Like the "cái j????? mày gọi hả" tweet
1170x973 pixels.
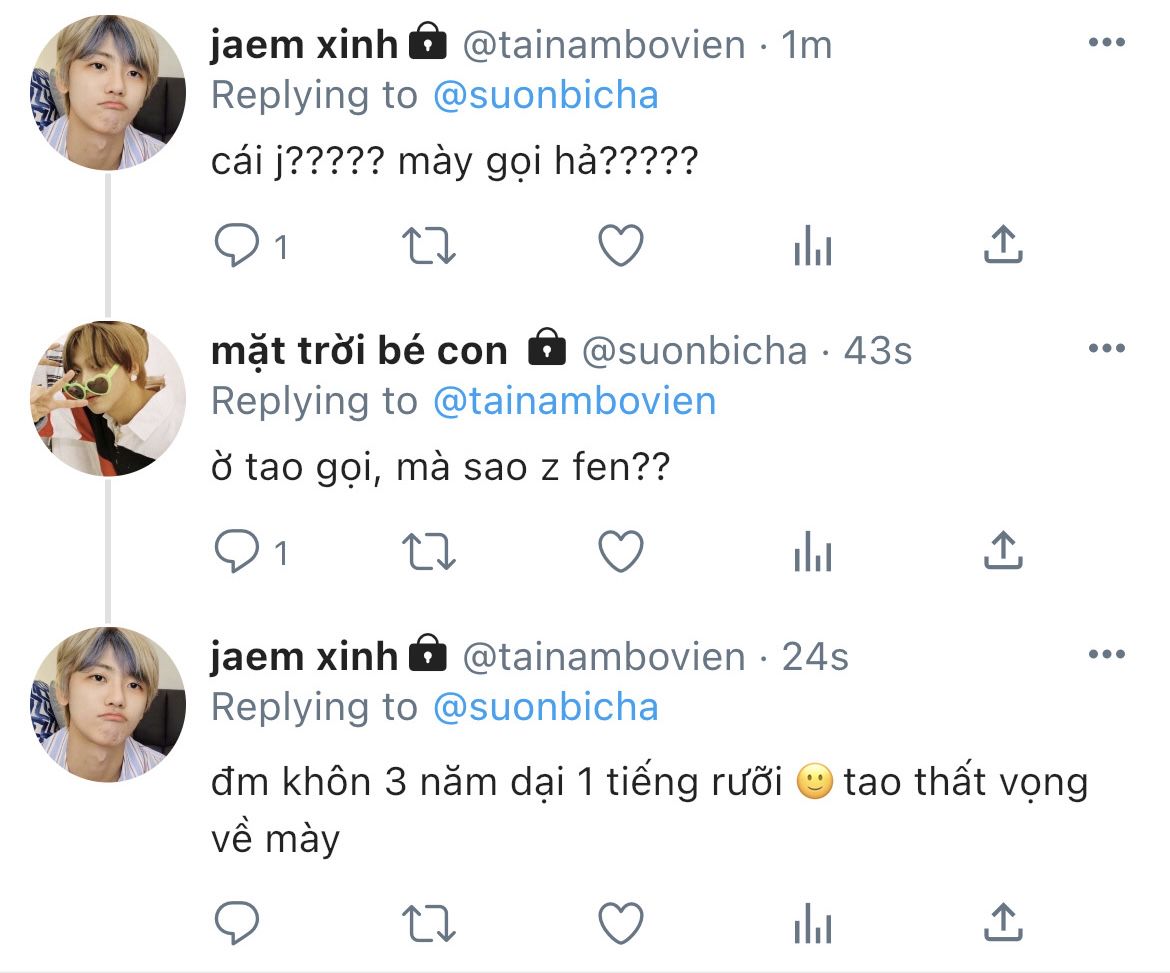[620, 246]
